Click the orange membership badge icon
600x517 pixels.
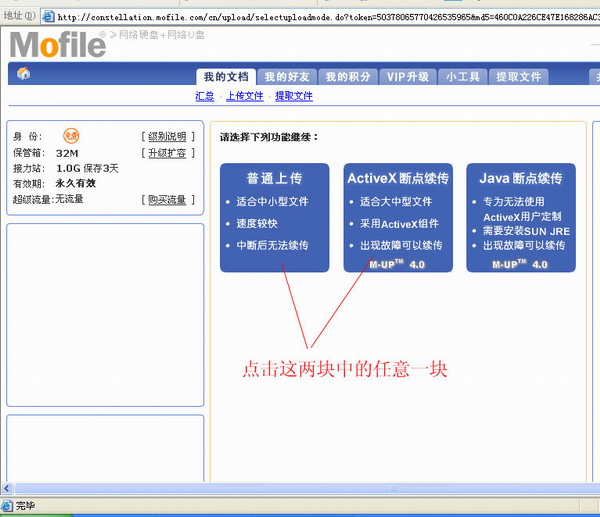[x=71, y=136]
